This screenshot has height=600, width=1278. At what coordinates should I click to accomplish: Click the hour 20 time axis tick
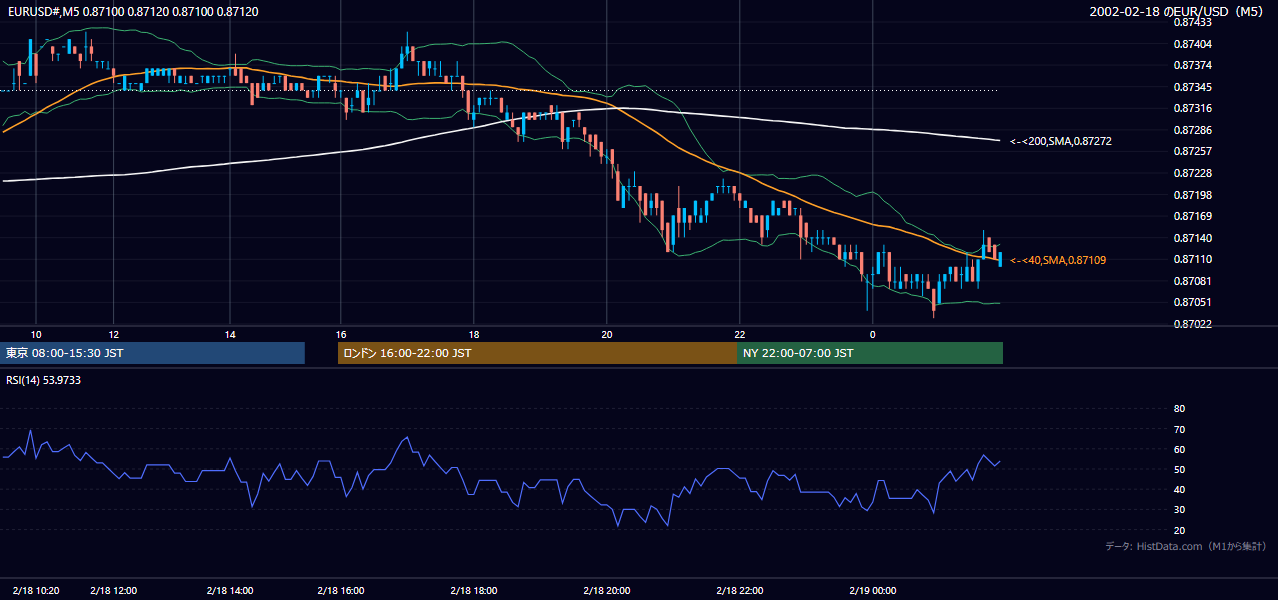607,334
